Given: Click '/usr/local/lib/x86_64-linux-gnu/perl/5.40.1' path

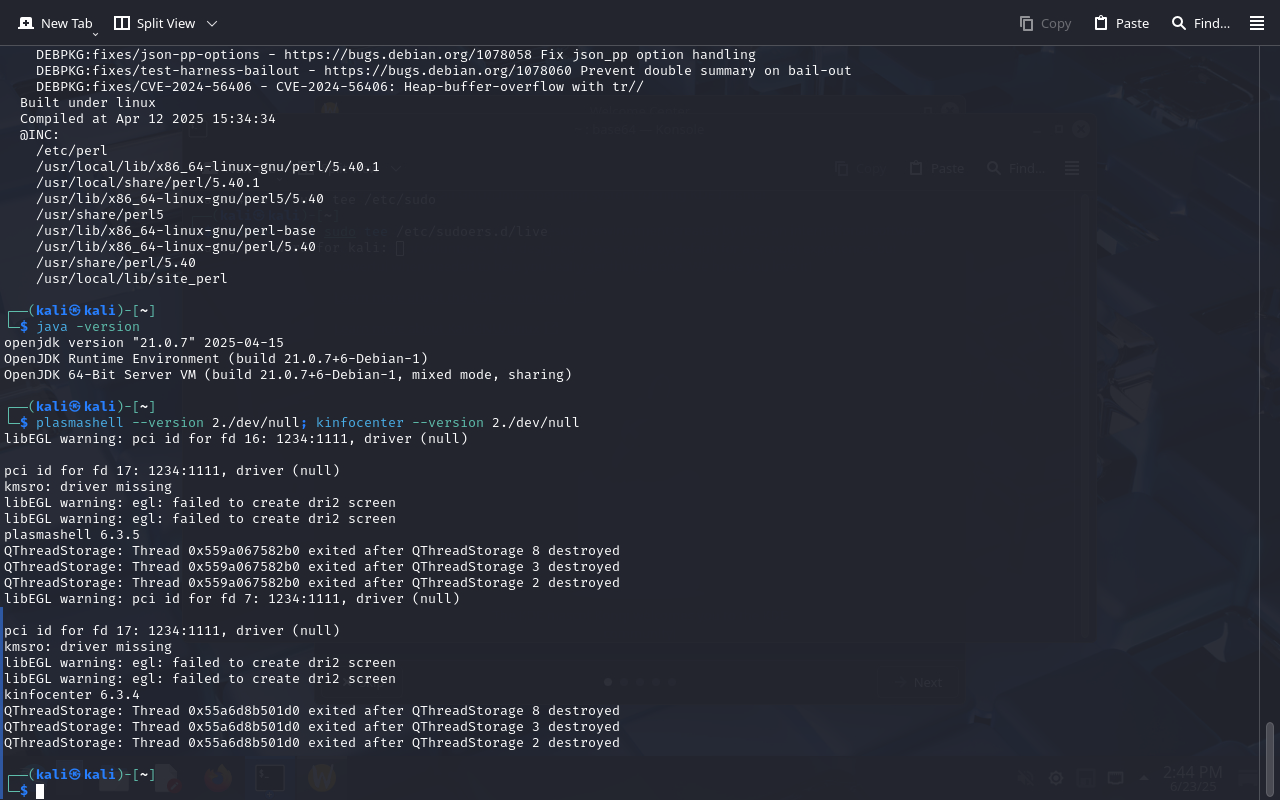Looking at the screenshot, I should point(208,167).
